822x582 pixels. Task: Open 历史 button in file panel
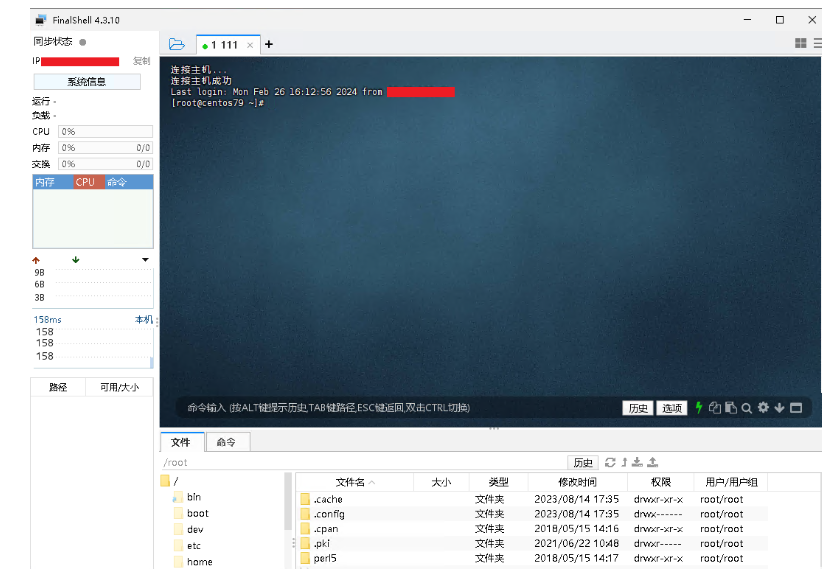click(x=583, y=462)
